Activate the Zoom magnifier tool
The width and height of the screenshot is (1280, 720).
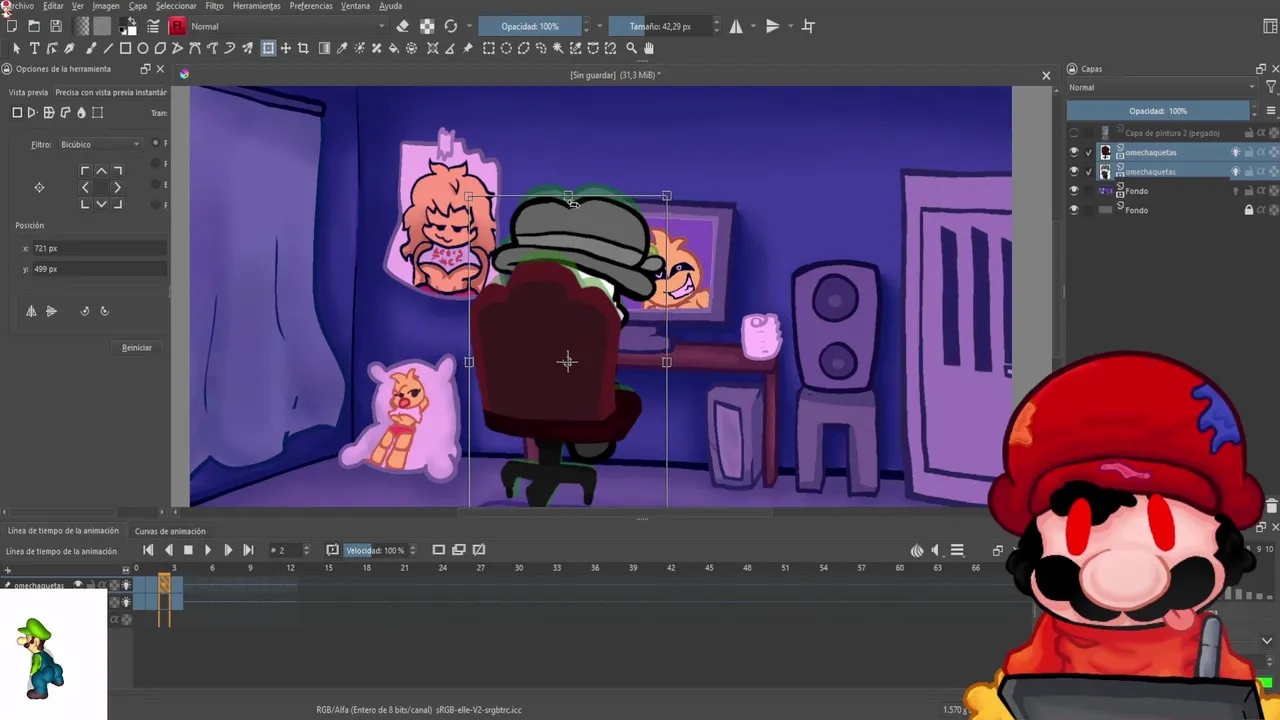point(631,48)
